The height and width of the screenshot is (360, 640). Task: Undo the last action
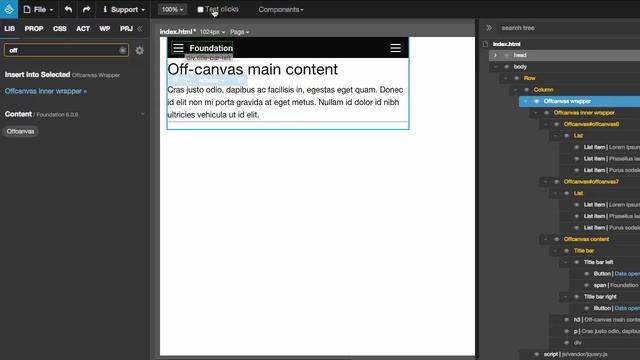(68, 9)
